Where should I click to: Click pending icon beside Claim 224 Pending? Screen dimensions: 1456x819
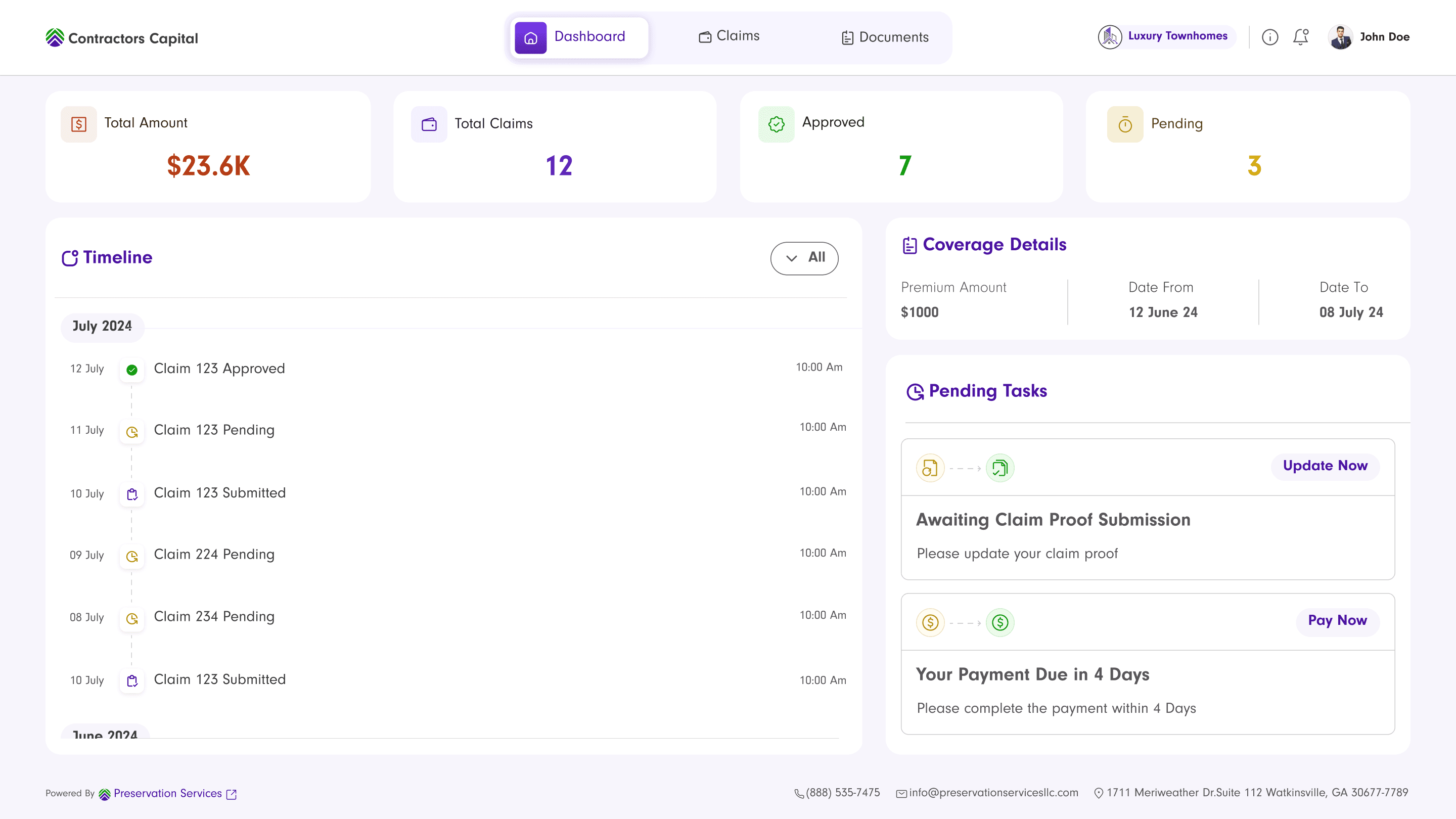coord(131,556)
